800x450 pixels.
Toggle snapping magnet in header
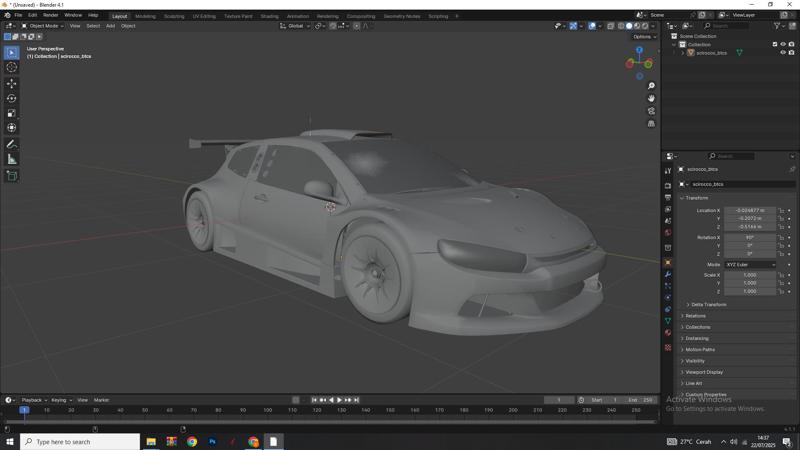click(333, 26)
